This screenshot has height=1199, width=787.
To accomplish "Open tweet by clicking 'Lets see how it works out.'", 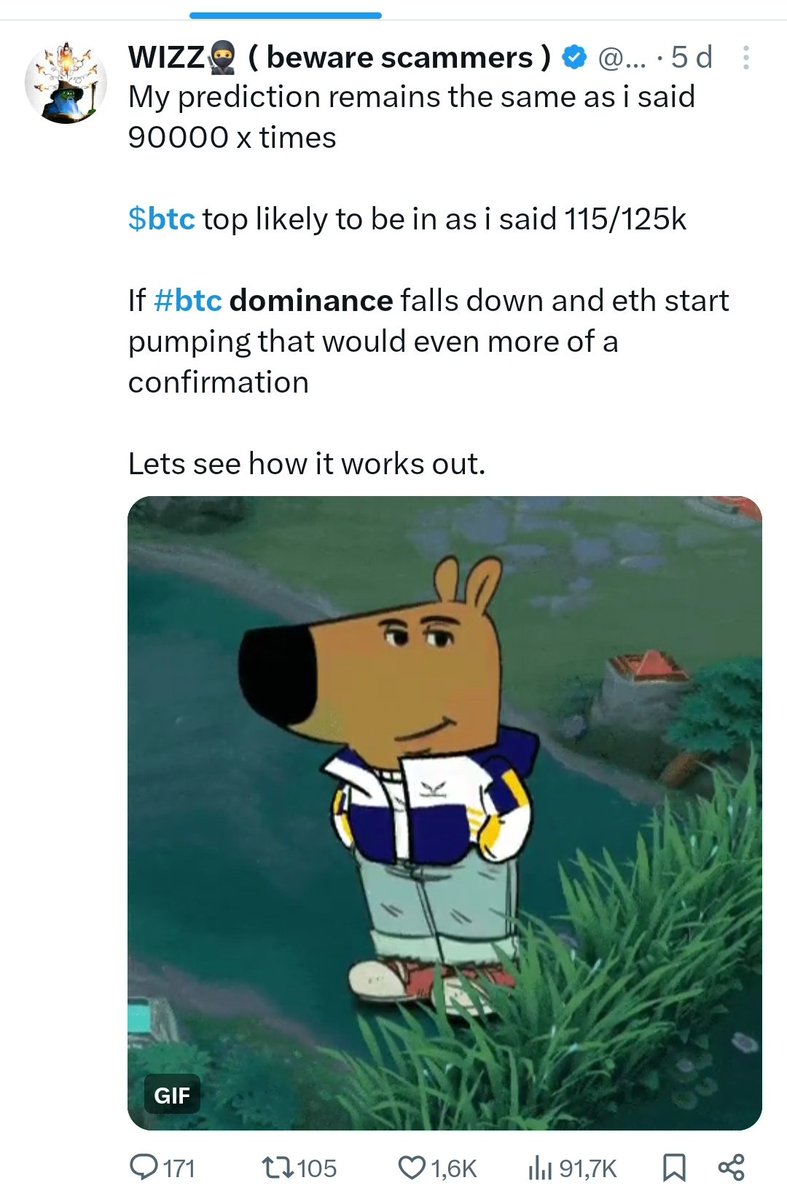I will coord(307,463).
